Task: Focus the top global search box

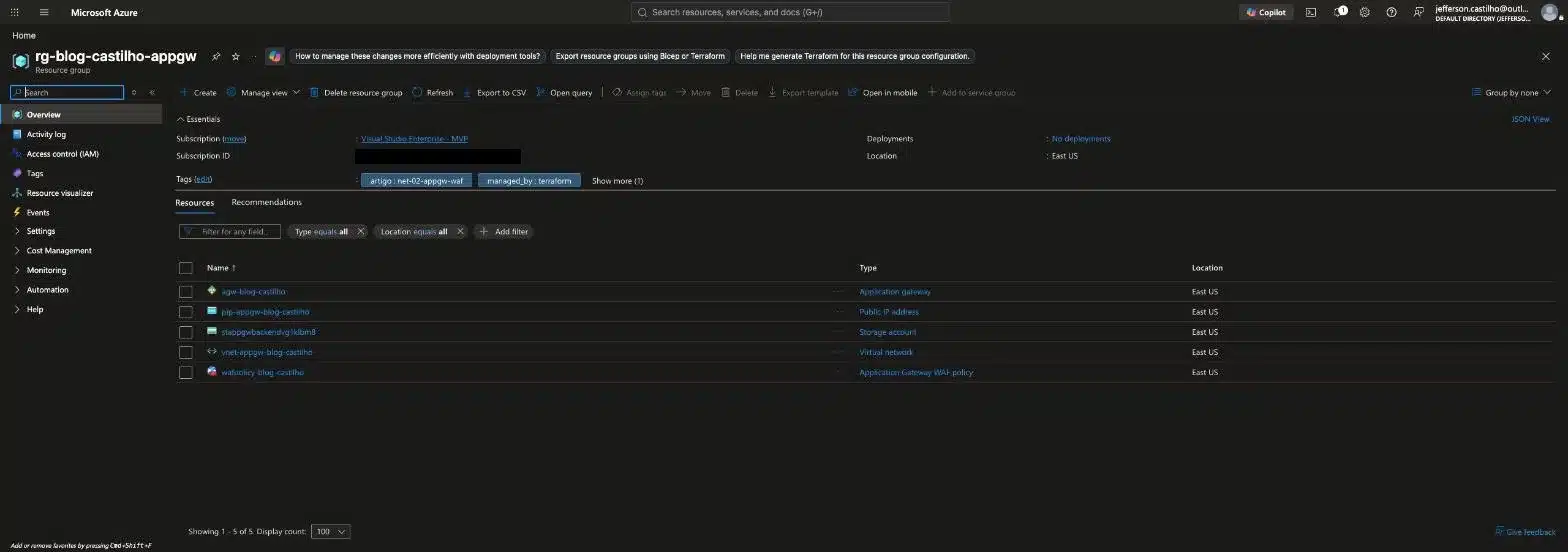Action: 790,12
